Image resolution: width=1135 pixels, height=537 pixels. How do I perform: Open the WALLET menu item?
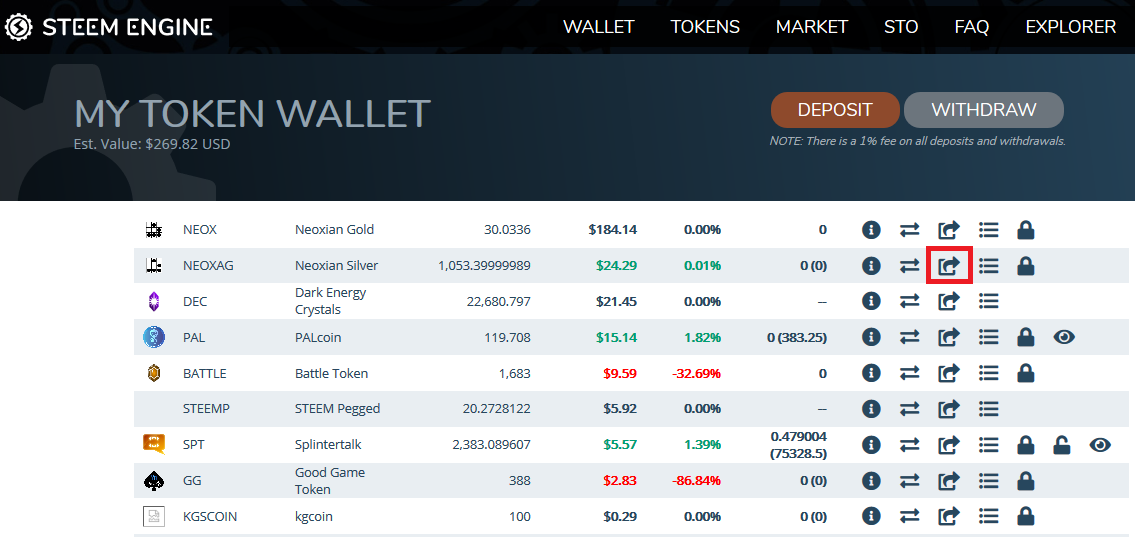[599, 27]
